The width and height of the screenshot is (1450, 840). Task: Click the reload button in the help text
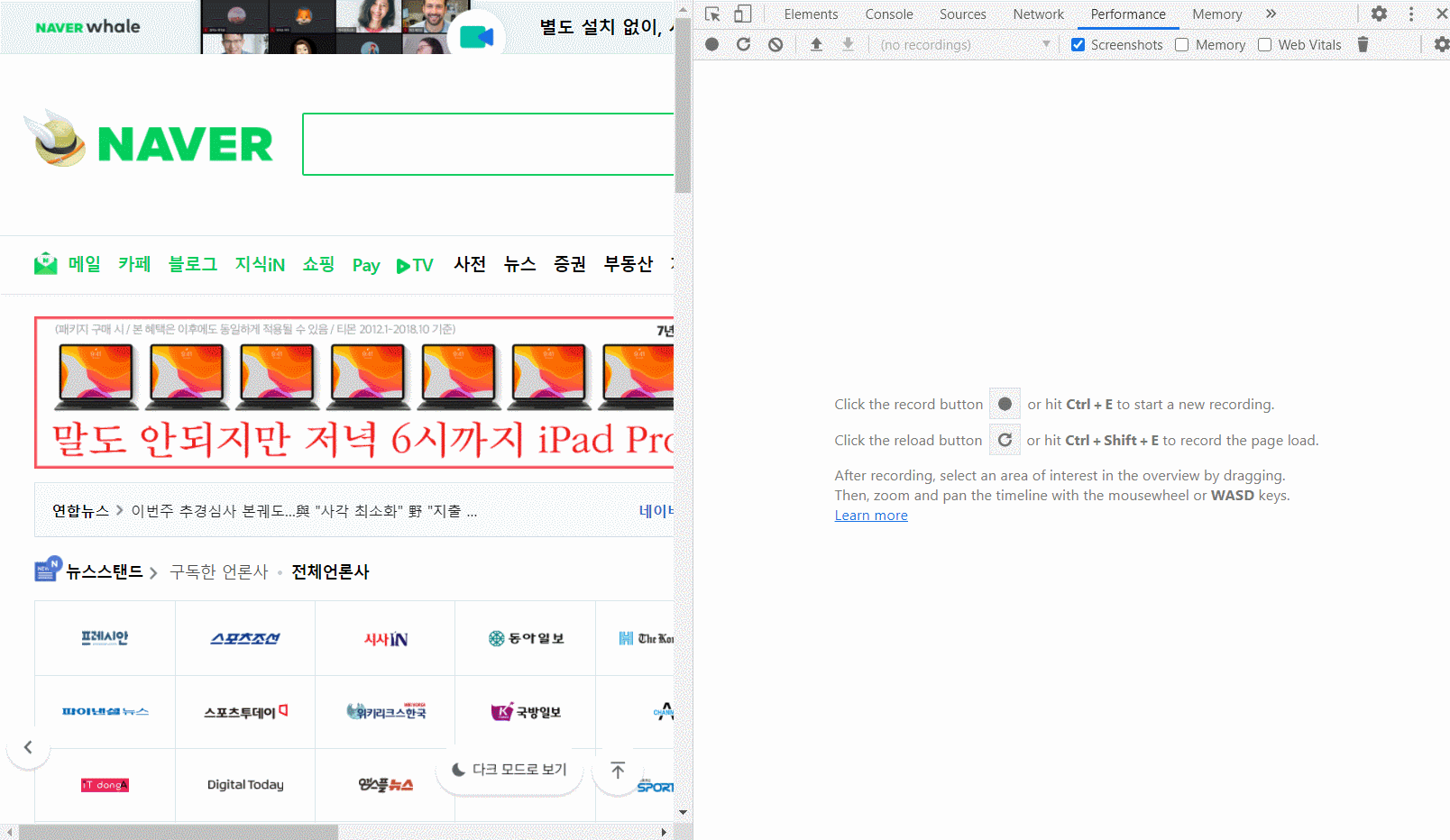pyautogui.click(x=1005, y=440)
